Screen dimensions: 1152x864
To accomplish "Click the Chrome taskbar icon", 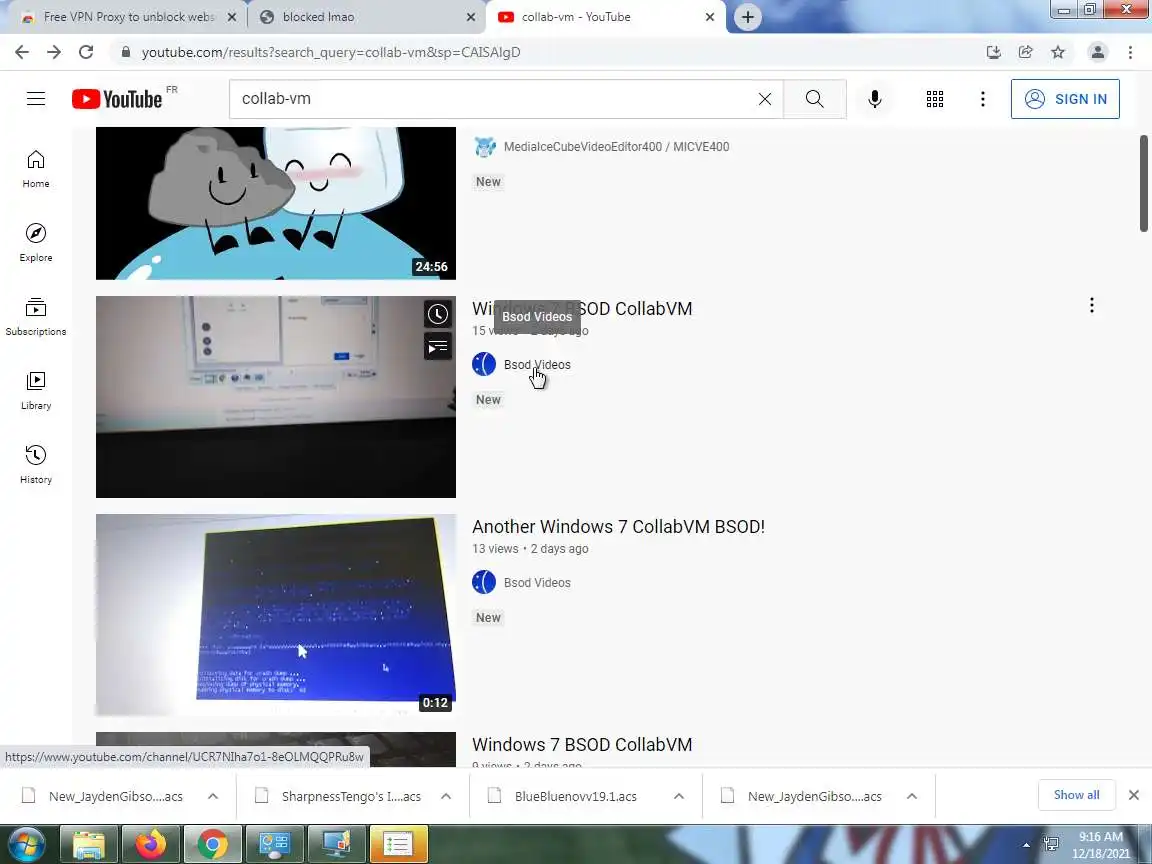I will coord(212,845).
